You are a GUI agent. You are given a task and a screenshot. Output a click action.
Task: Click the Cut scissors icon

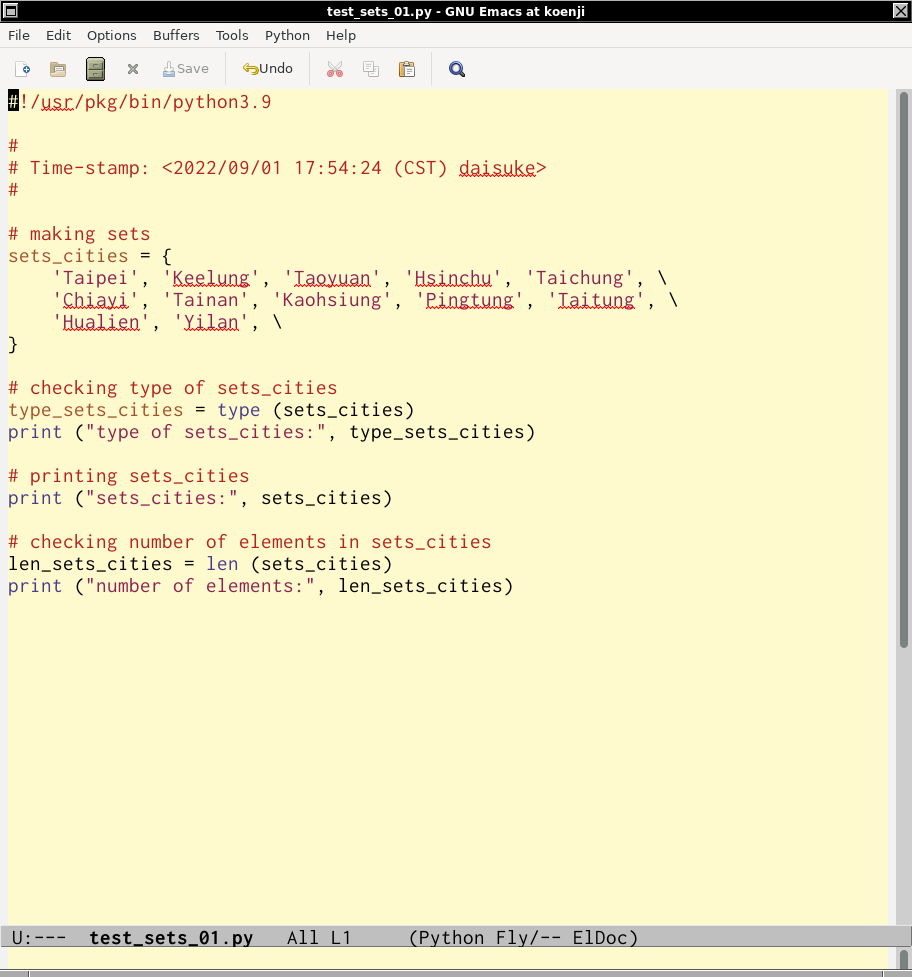[x=335, y=69]
